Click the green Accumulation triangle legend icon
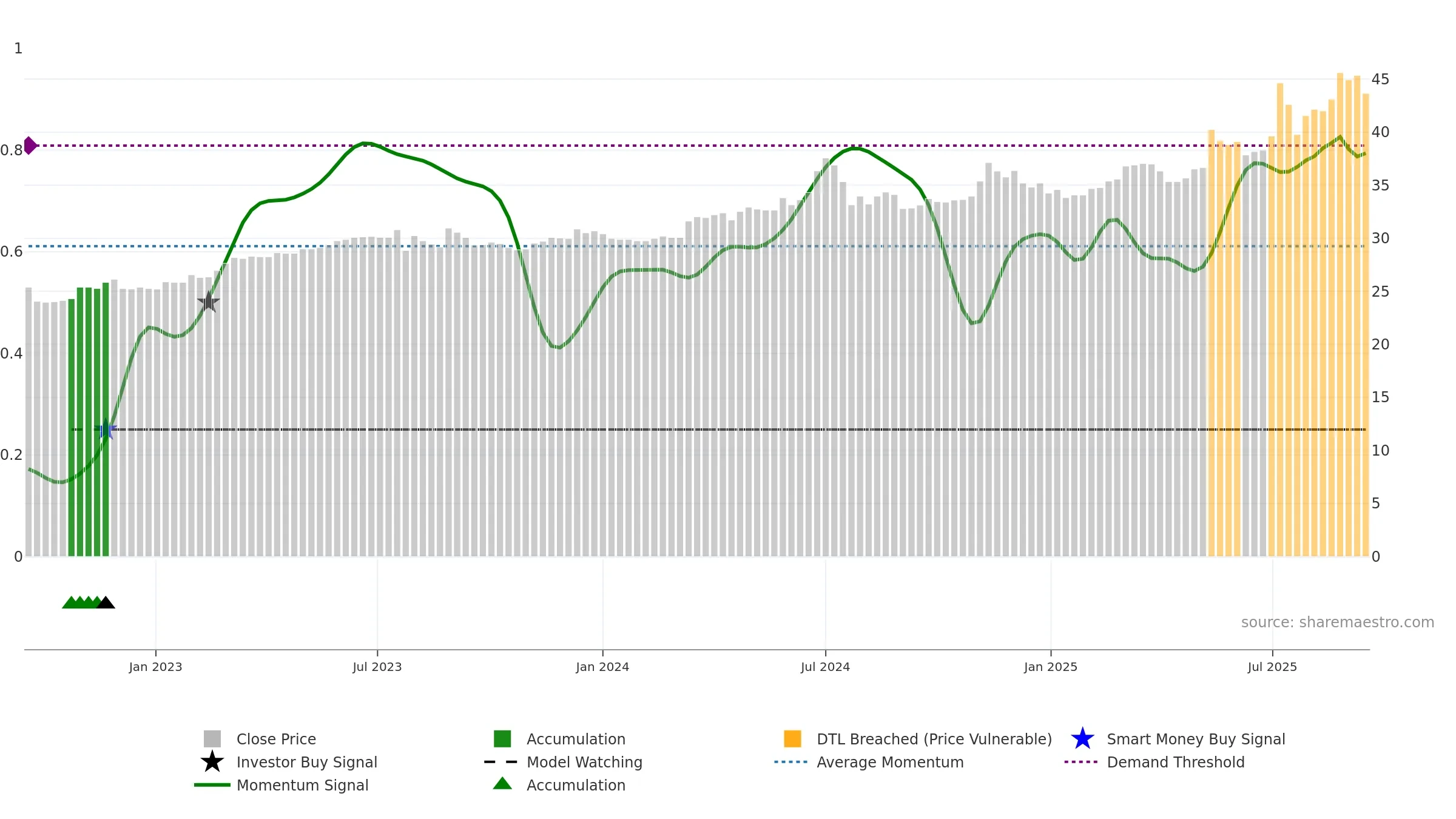Viewport: 1456px width, 819px height. (x=502, y=784)
